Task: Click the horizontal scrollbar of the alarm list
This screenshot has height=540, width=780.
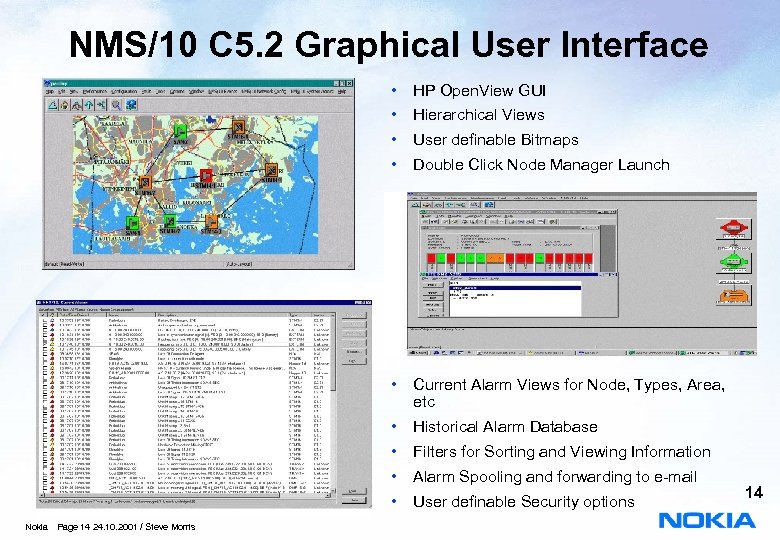Action: (185, 495)
